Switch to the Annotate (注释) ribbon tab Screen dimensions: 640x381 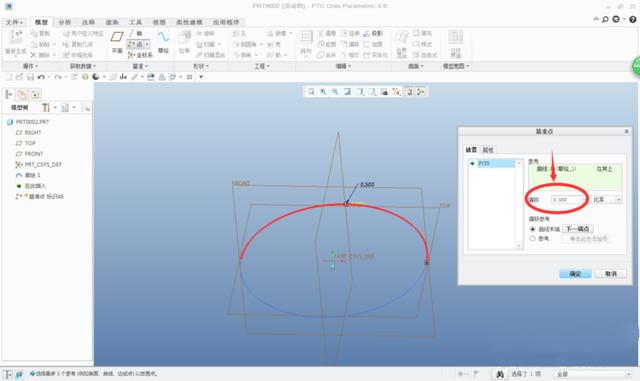pos(88,22)
